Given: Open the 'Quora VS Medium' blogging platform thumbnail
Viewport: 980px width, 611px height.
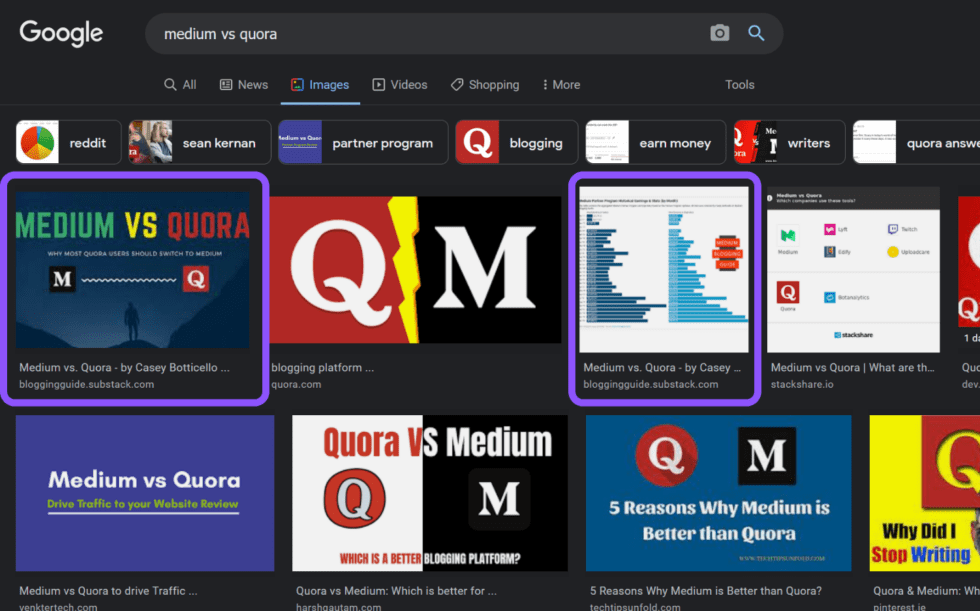Looking at the screenshot, I should (430, 493).
